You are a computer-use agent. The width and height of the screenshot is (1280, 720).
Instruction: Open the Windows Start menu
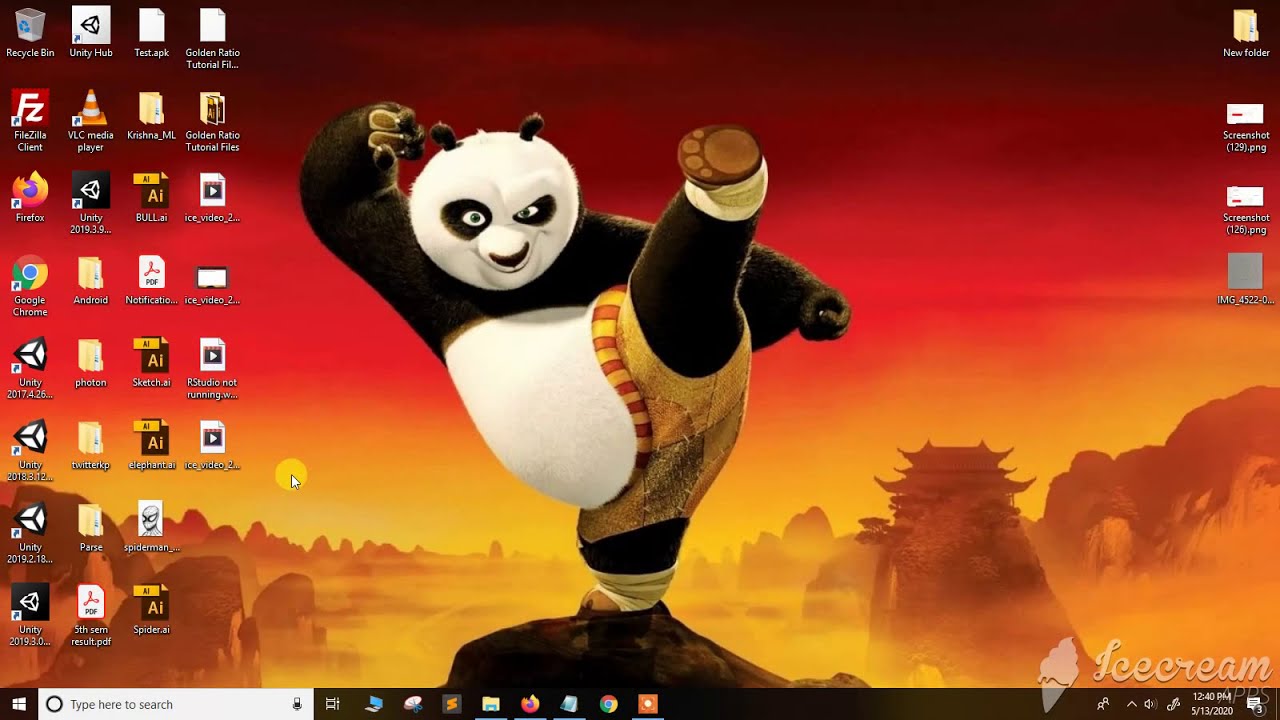click(x=19, y=704)
